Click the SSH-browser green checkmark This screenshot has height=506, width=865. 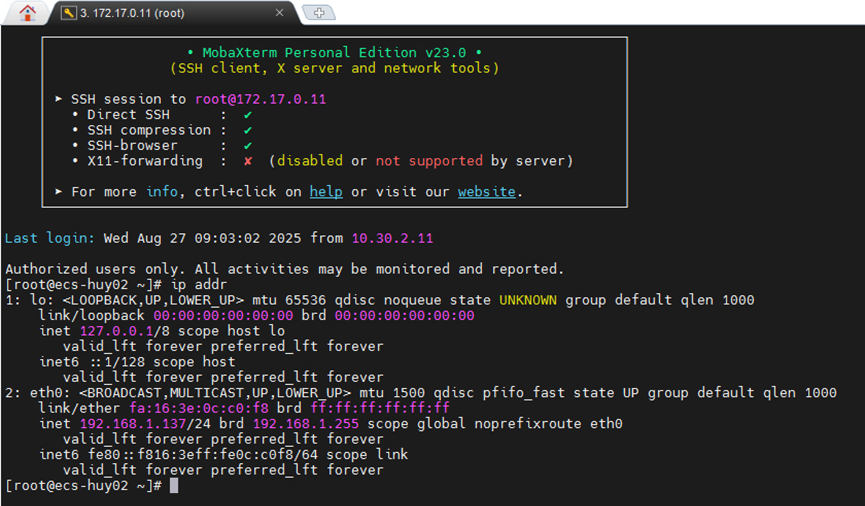(248, 146)
